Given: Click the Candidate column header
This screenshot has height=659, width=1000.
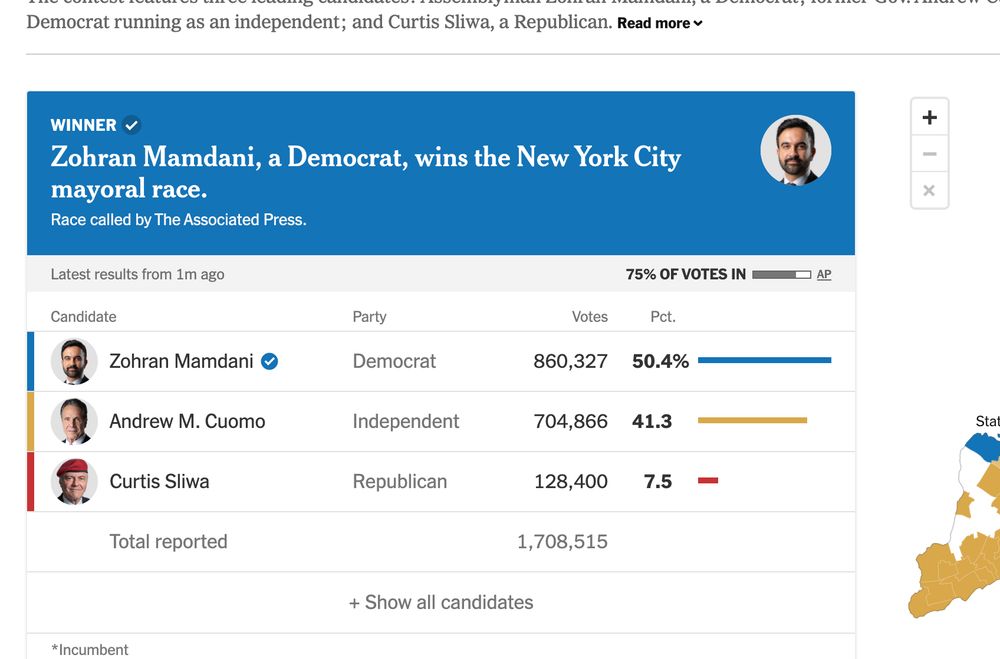Looking at the screenshot, I should point(83,316).
